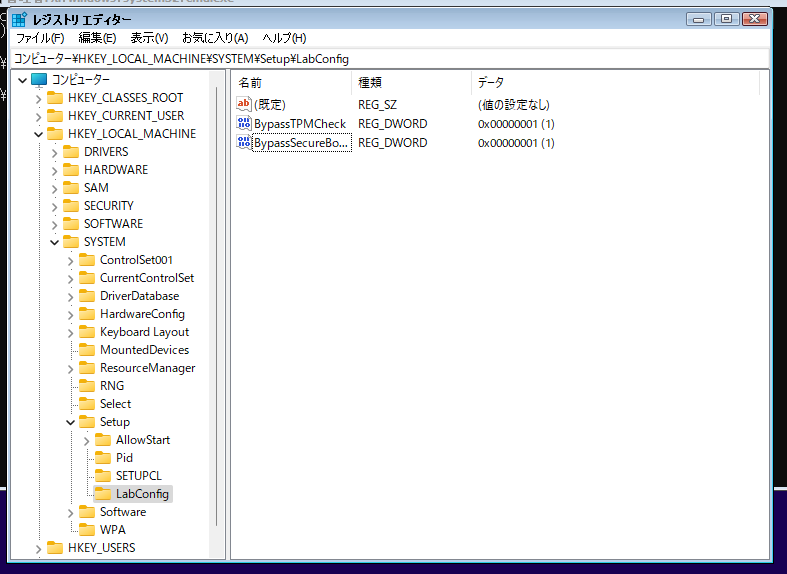
Task: Click the ResourceManager folder icon
Action: point(87,368)
